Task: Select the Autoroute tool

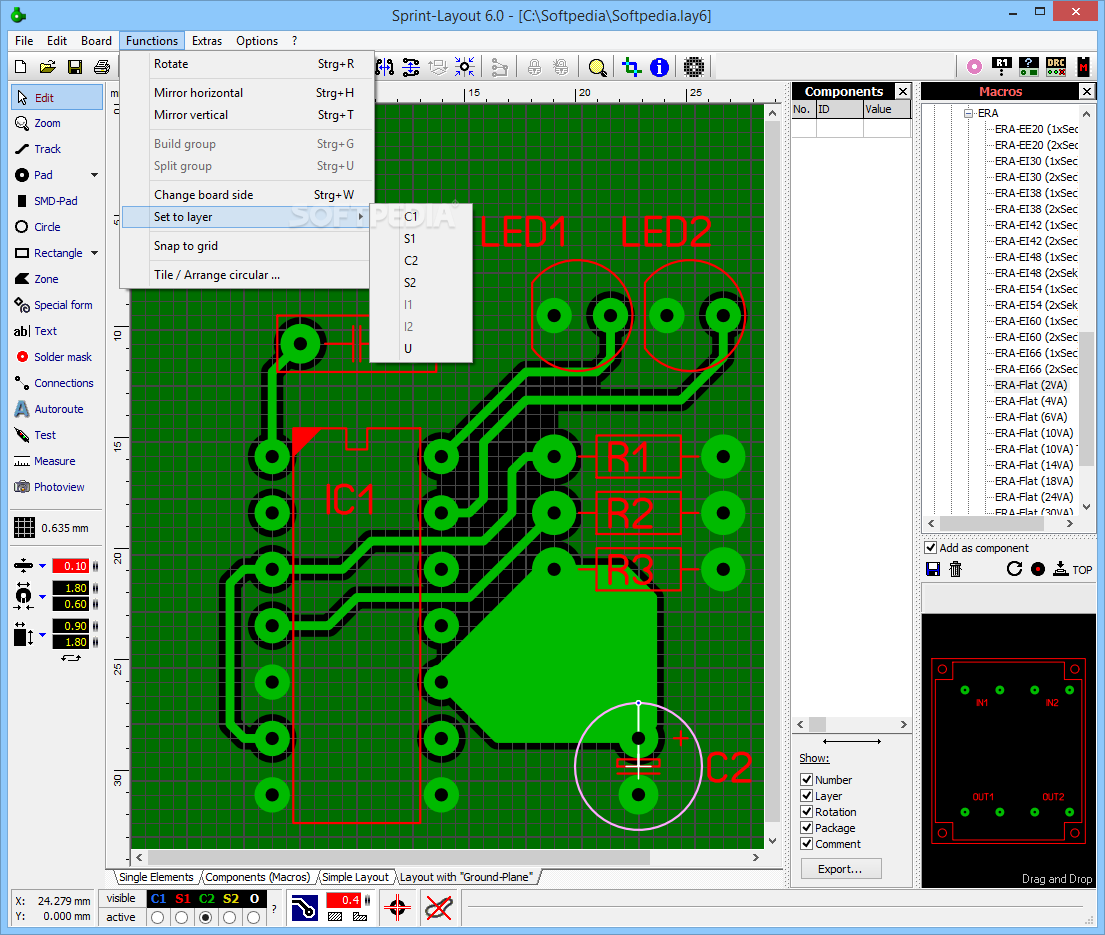Action: [56, 409]
